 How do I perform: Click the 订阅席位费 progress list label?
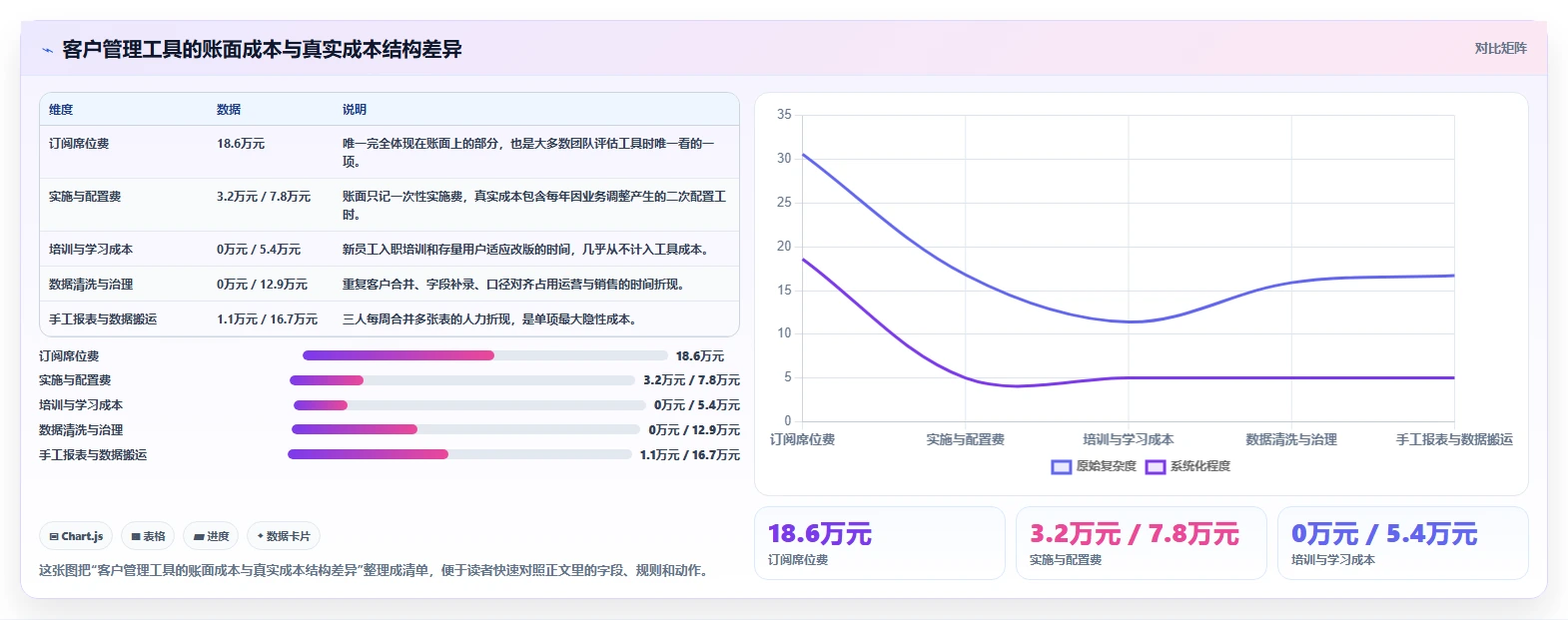click(69, 356)
